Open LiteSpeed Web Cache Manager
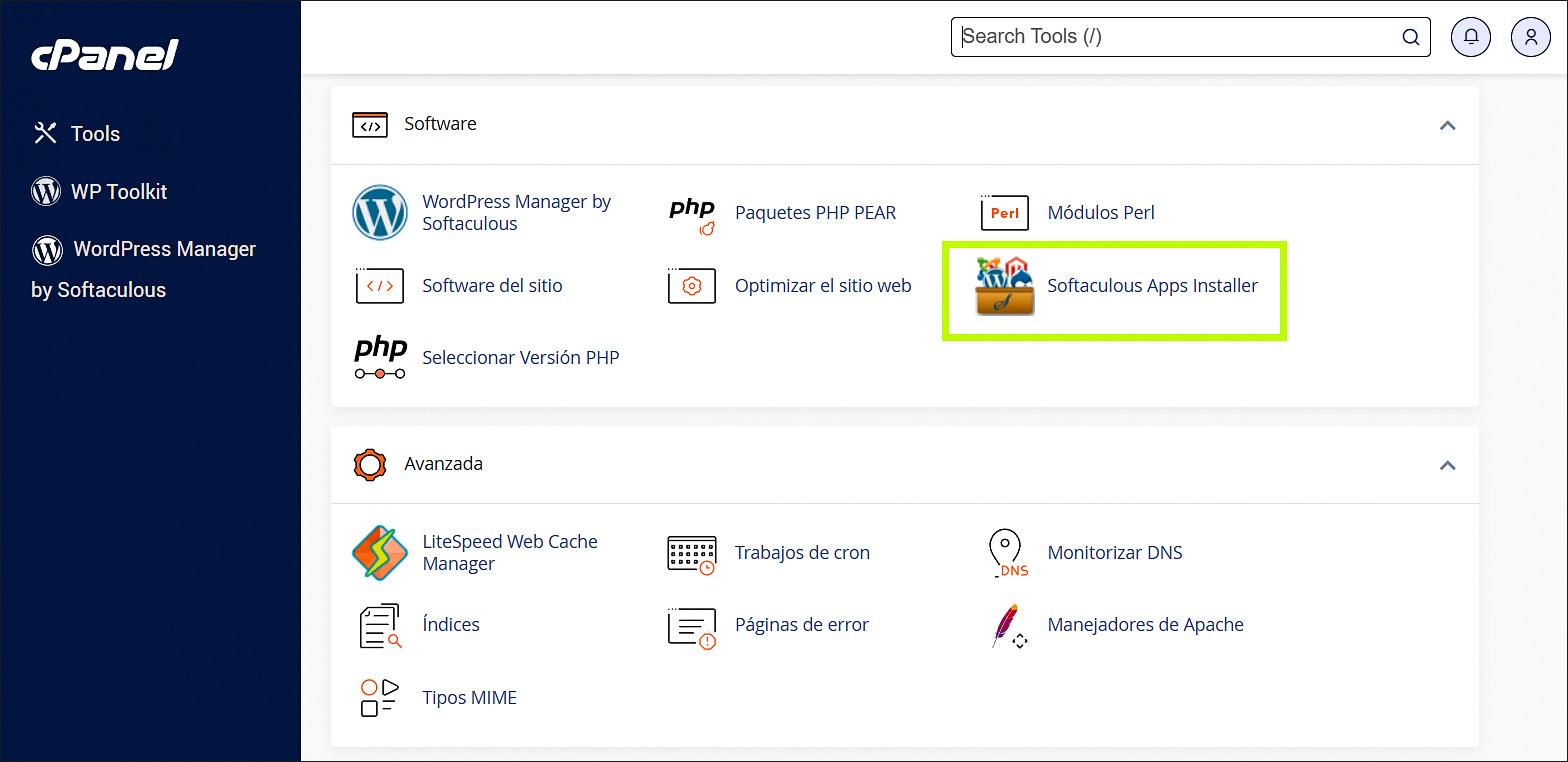Screen dimensions: 1568x762 pyautogui.click(x=510, y=553)
